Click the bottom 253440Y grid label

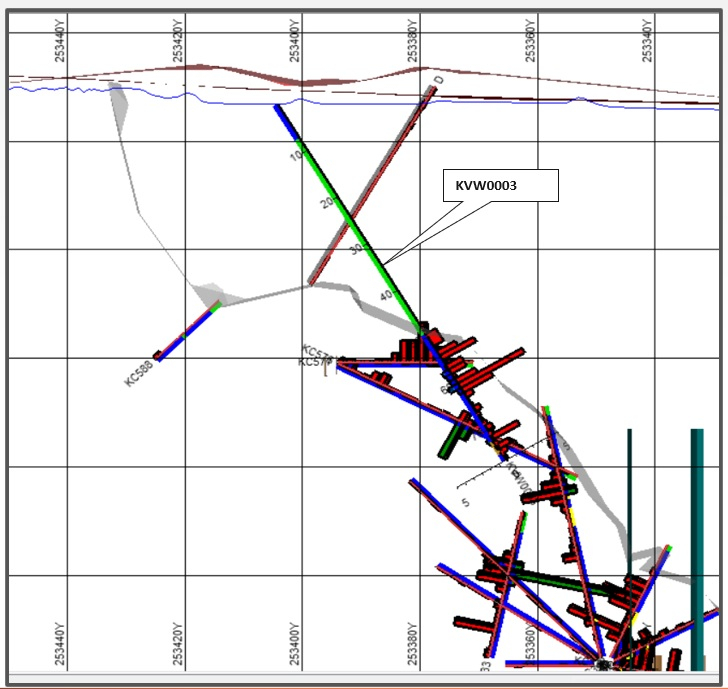click(62, 642)
